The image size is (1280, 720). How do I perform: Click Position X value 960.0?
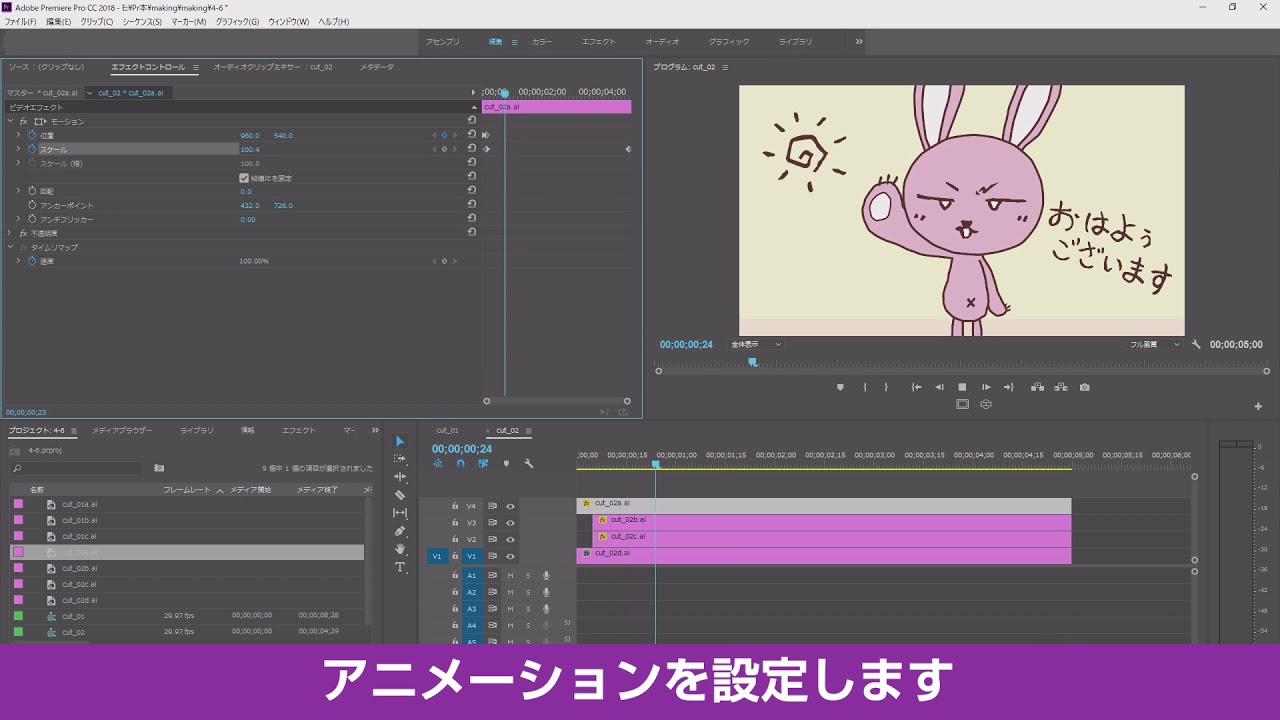[249, 135]
